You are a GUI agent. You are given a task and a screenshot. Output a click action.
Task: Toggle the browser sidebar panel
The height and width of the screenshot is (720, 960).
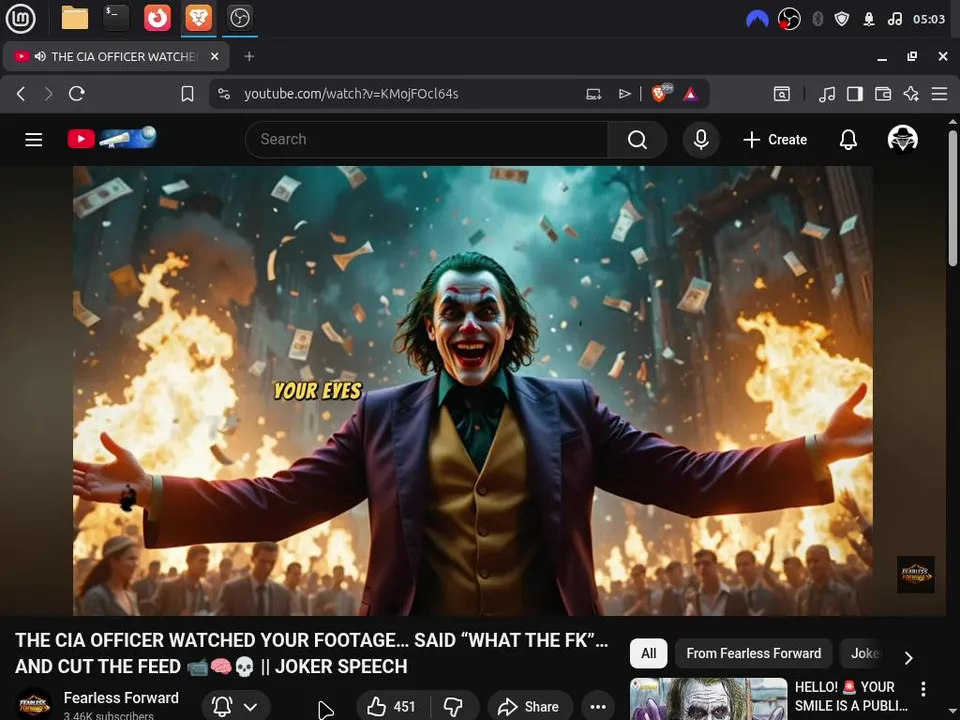coord(855,94)
